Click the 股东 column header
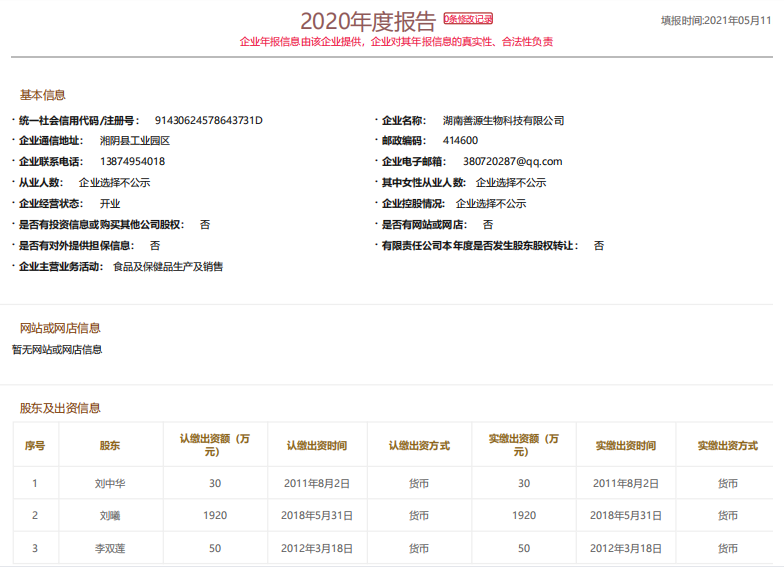The width and height of the screenshot is (784, 567). [110, 445]
